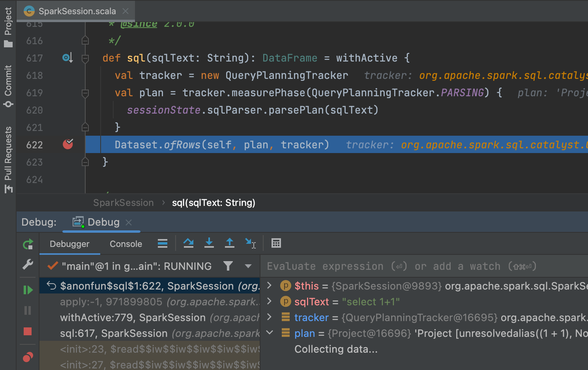The image size is (588, 370).
Task: Click the Step Into button
Action: 209,243
